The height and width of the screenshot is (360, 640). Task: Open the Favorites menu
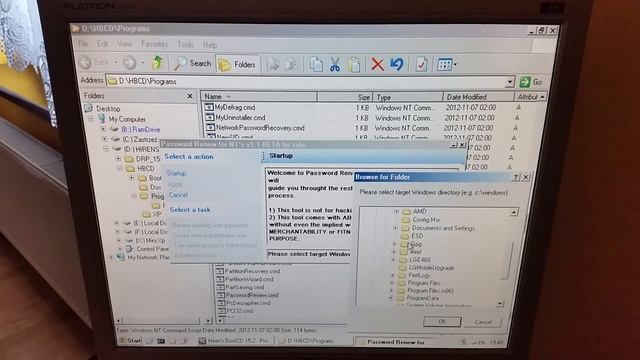tap(154, 44)
